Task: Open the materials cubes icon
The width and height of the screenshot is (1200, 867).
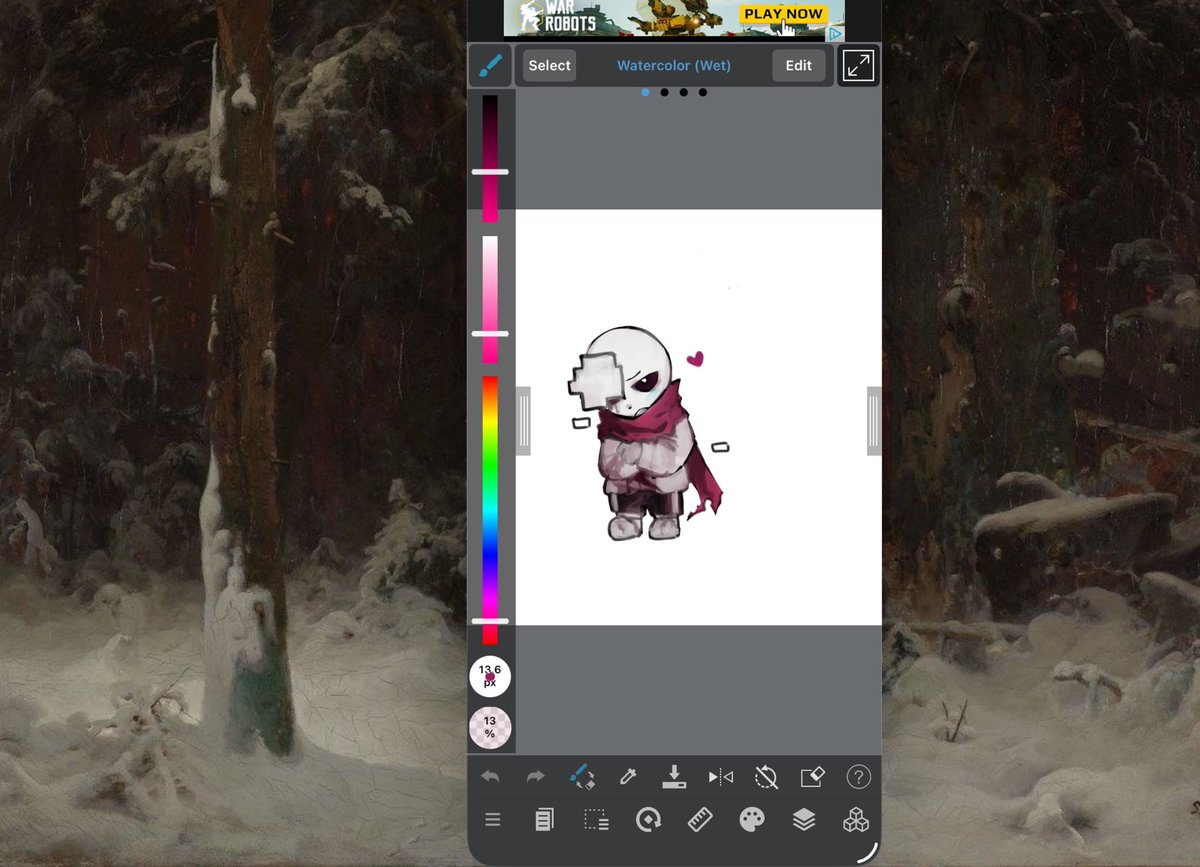Action: click(x=856, y=820)
